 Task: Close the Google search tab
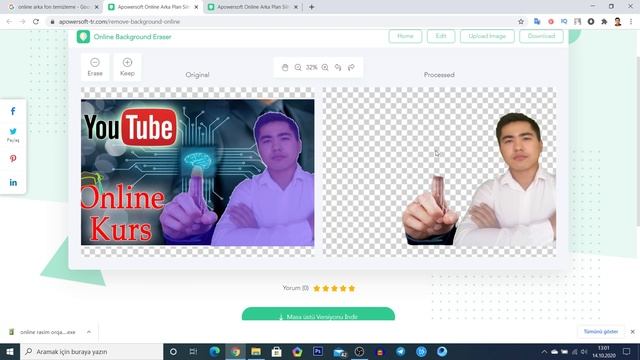pos(97,7)
